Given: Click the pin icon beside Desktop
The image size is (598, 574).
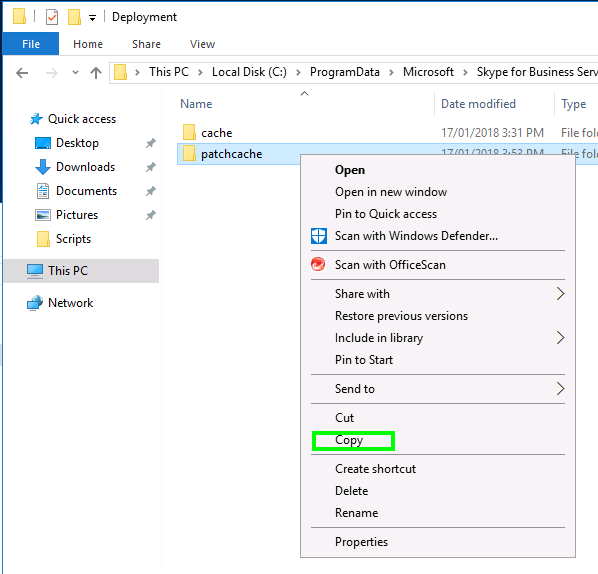Looking at the screenshot, I should [151, 143].
